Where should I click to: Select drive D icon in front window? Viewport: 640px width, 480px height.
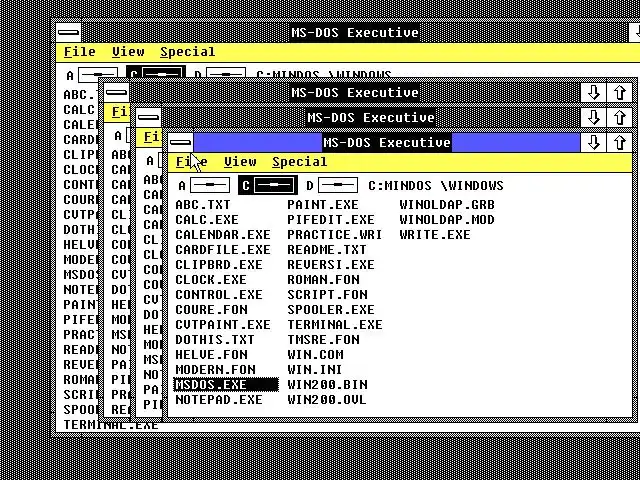pos(338,185)
